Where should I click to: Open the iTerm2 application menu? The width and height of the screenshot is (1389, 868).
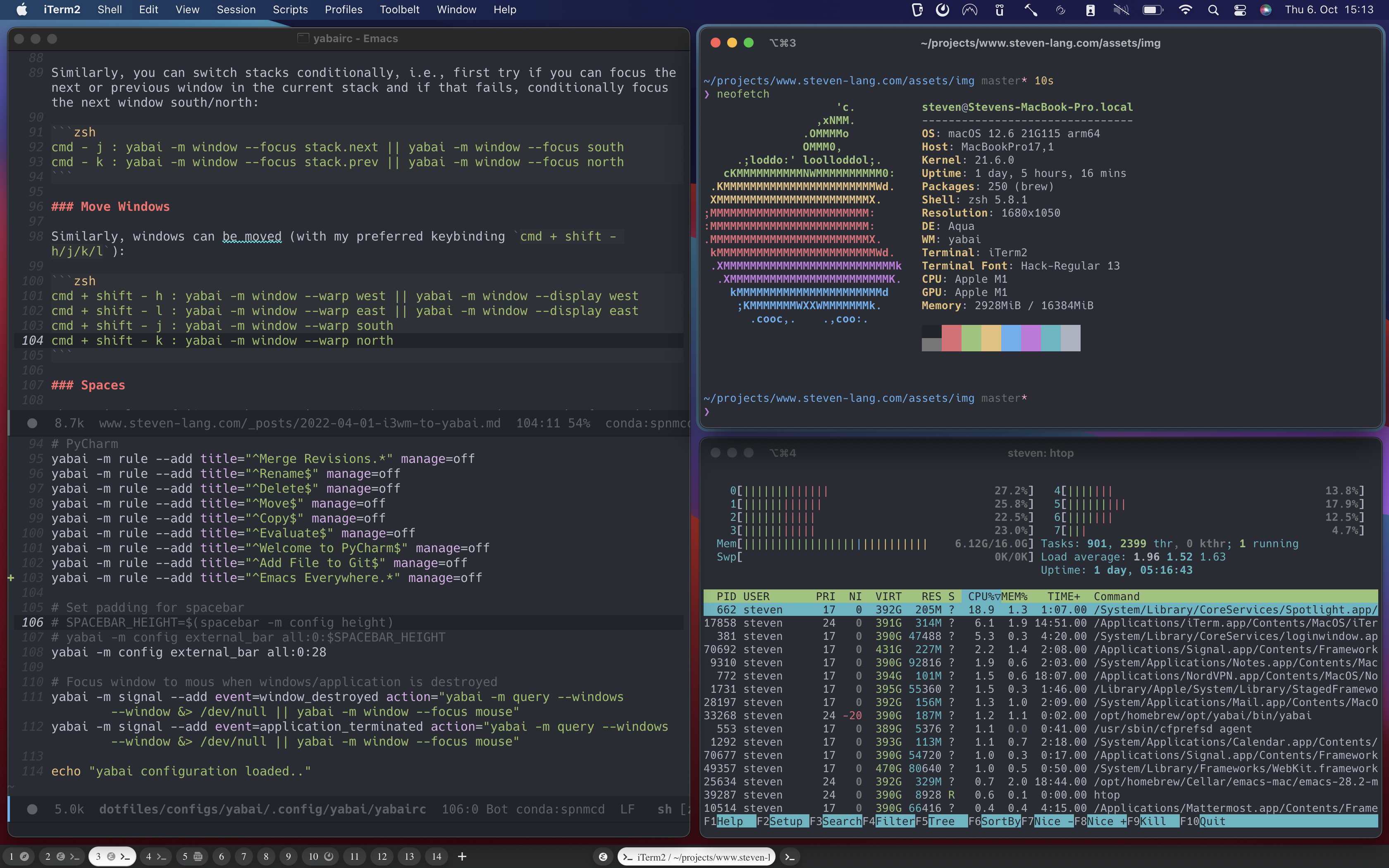click(62, 10)
